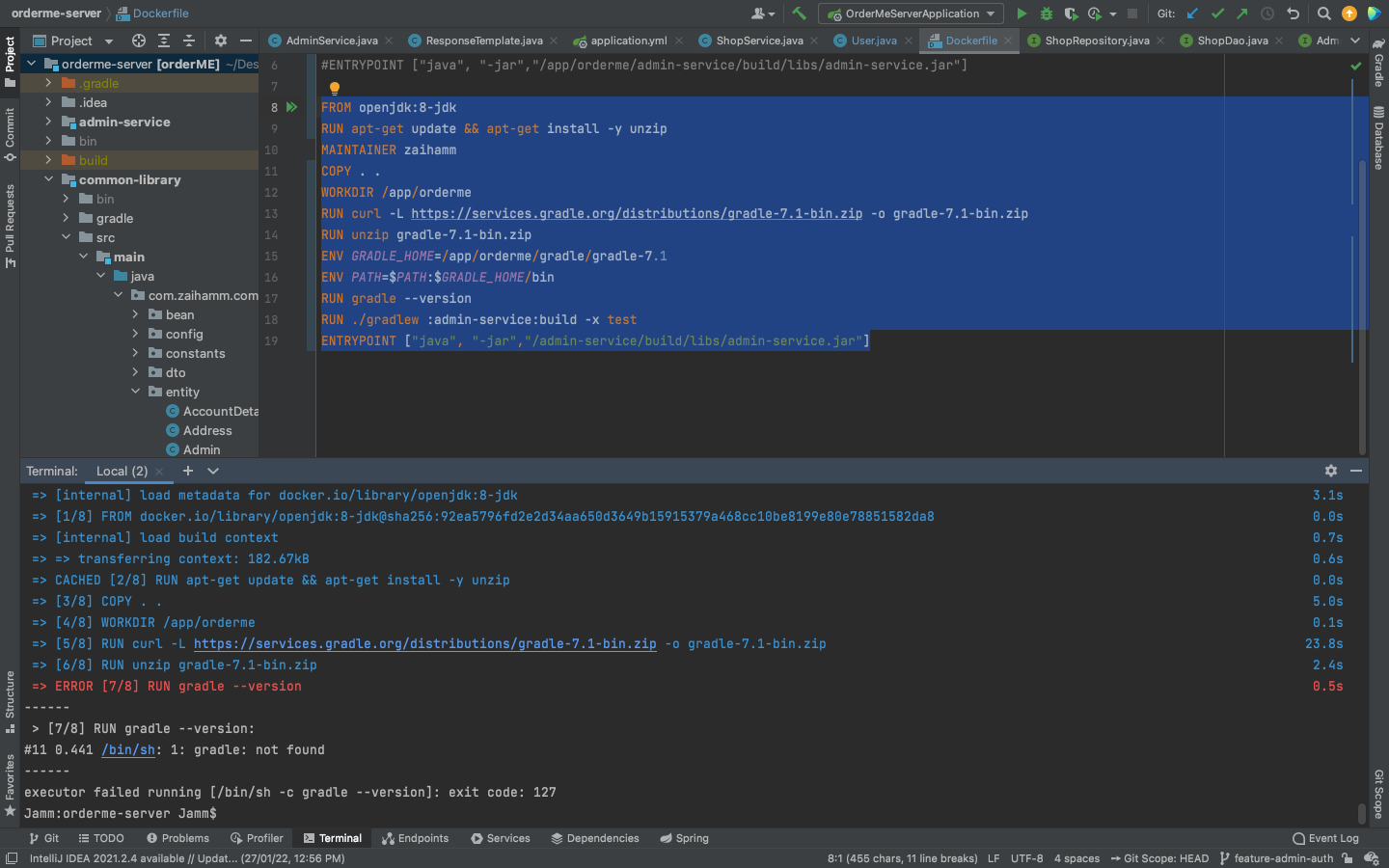Close the Dockerfile editor tab
Viewport: 1389px width, 868px height.
pos(1008,41)
